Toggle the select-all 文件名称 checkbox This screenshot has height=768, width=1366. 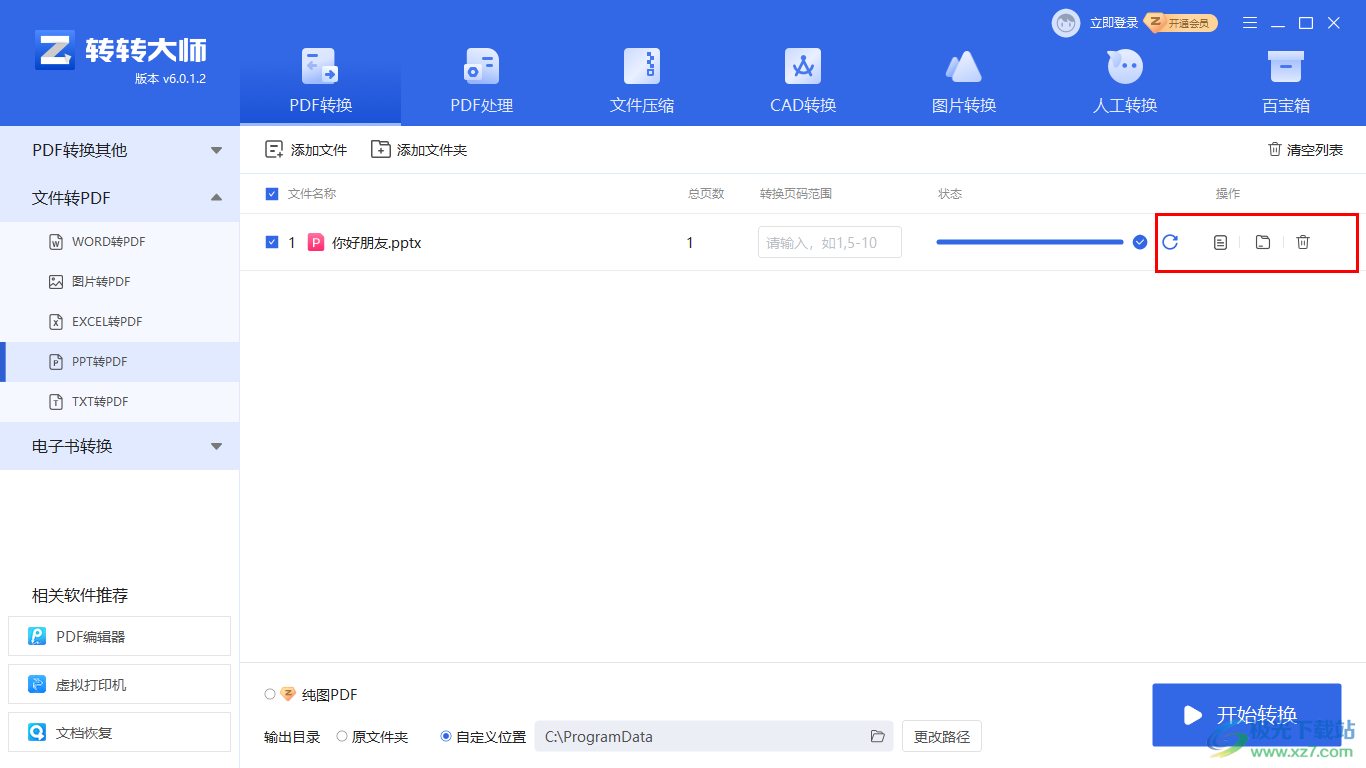click(x=272, y=194)
